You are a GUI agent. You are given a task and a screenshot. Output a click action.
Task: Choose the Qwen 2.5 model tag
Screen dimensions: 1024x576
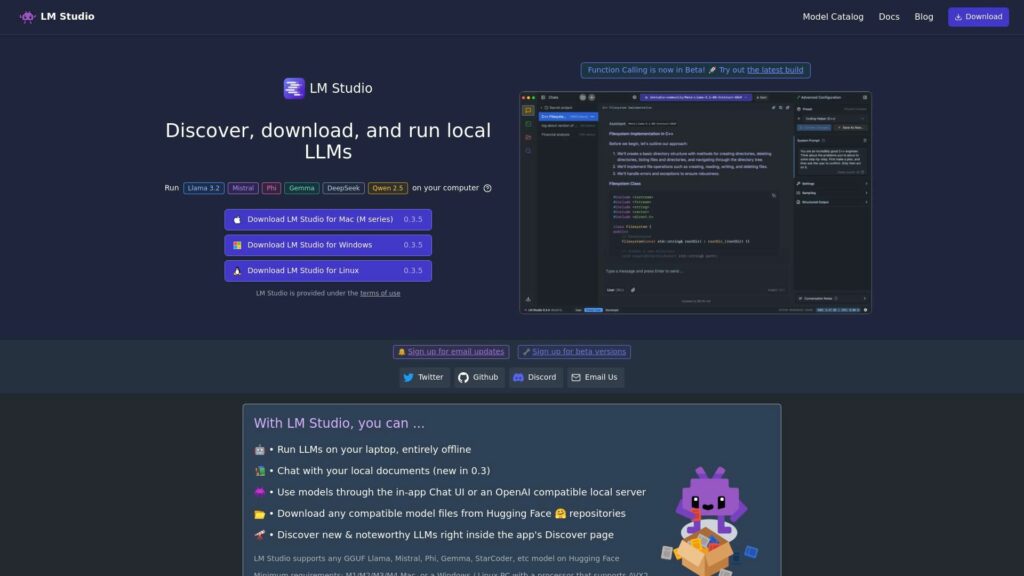coord(388,188)
